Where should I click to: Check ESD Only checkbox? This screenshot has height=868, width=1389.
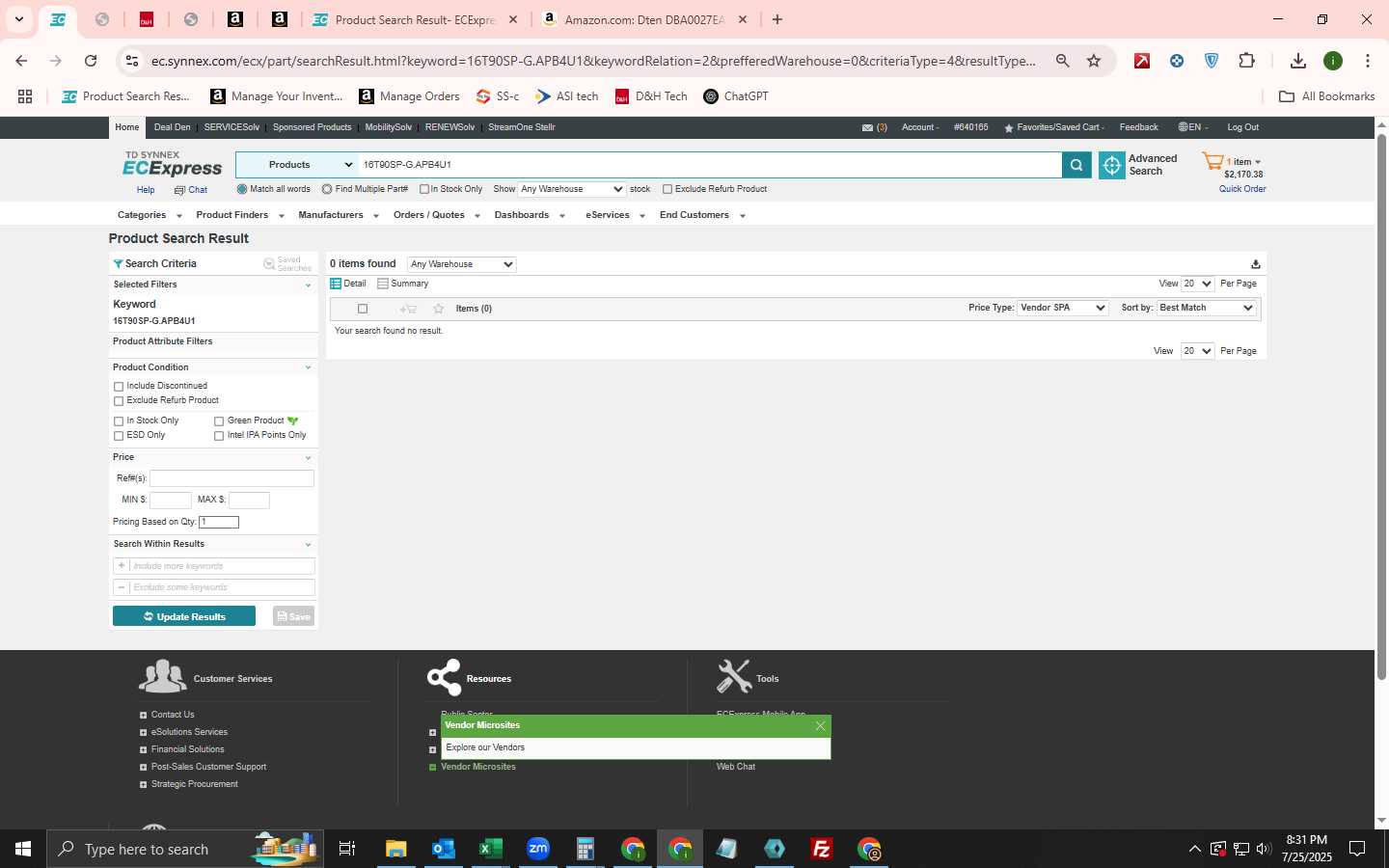click(x=119, y=436)
